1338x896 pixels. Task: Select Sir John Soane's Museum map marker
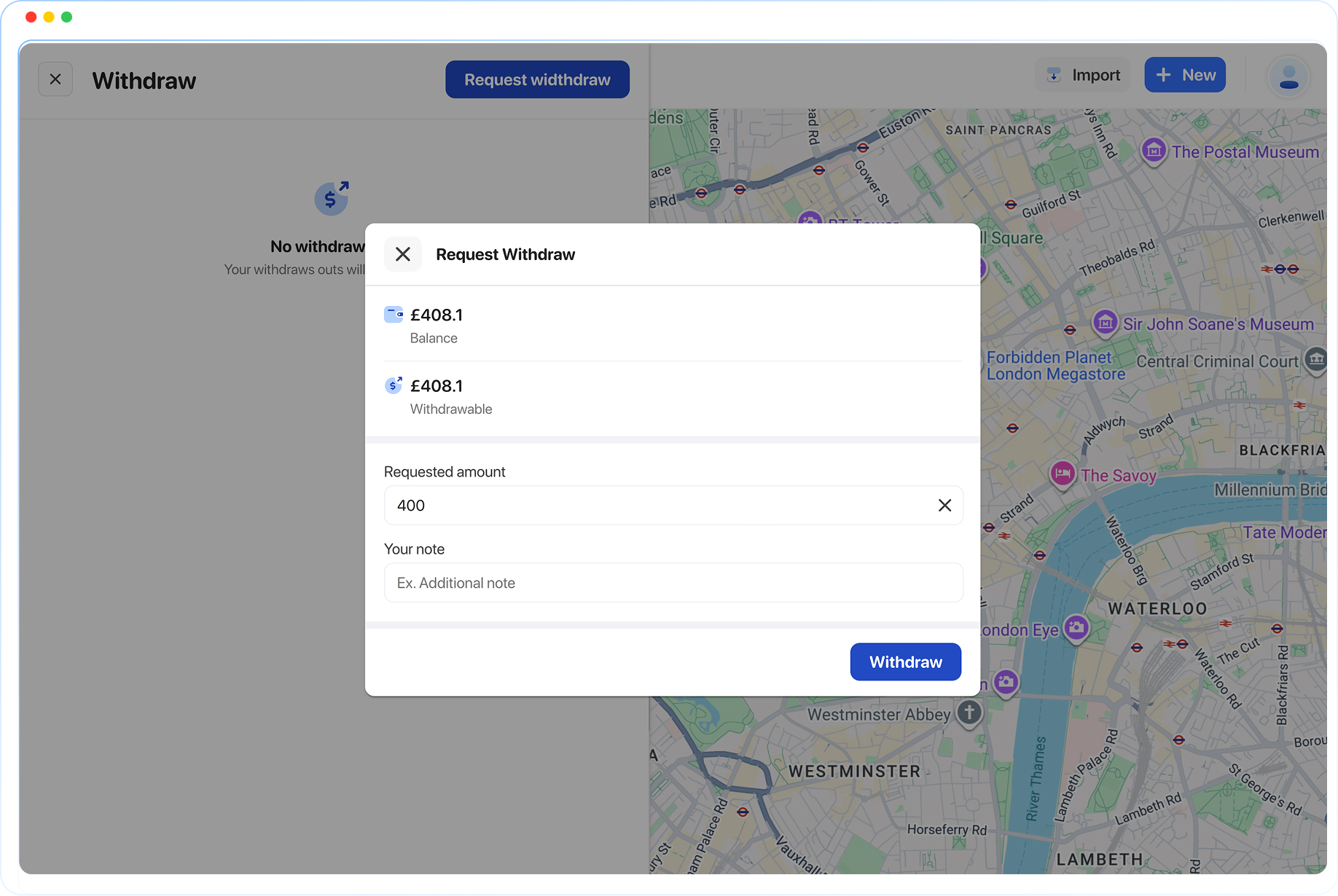pyautogui.click(x=1105, y=323)
